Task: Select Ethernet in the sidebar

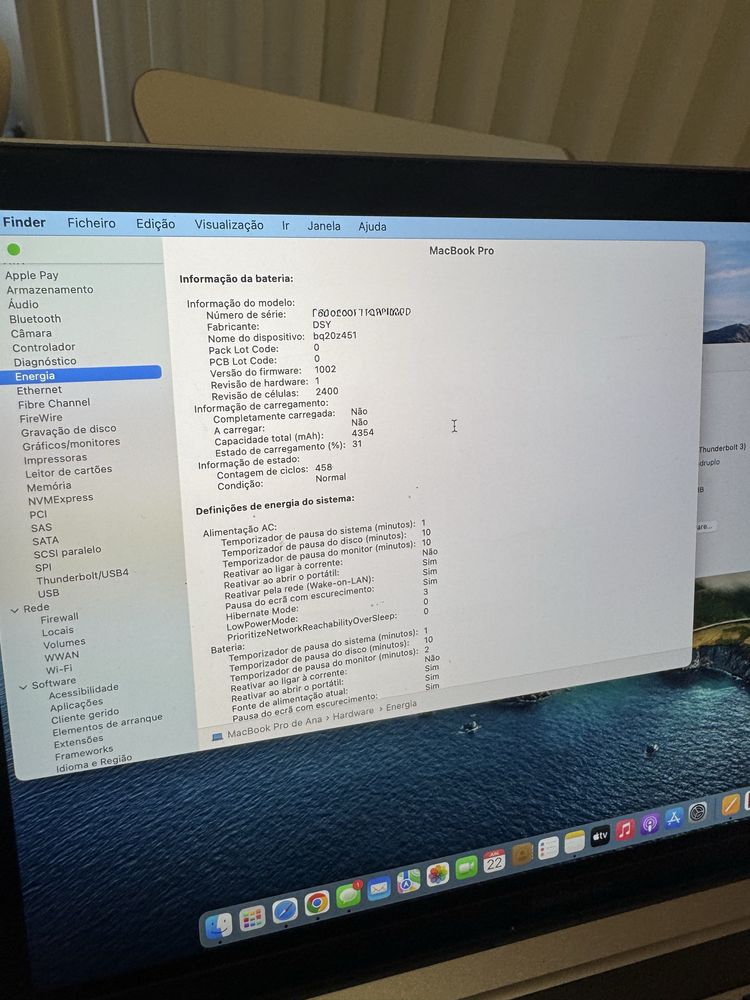Action: (39, 390)
